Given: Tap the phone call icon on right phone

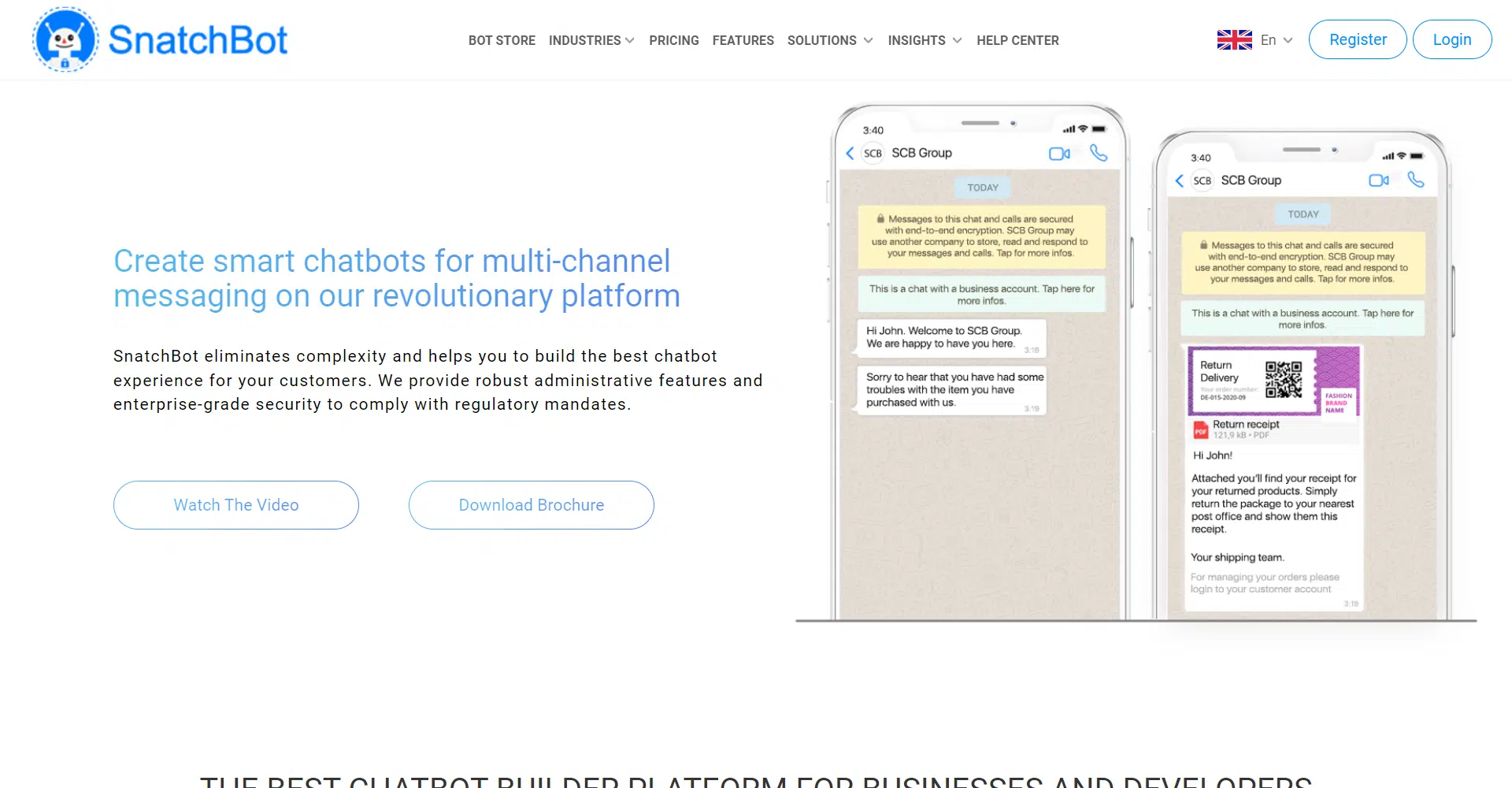Looking at the screenshot, I should click(x=1416, y=180).
